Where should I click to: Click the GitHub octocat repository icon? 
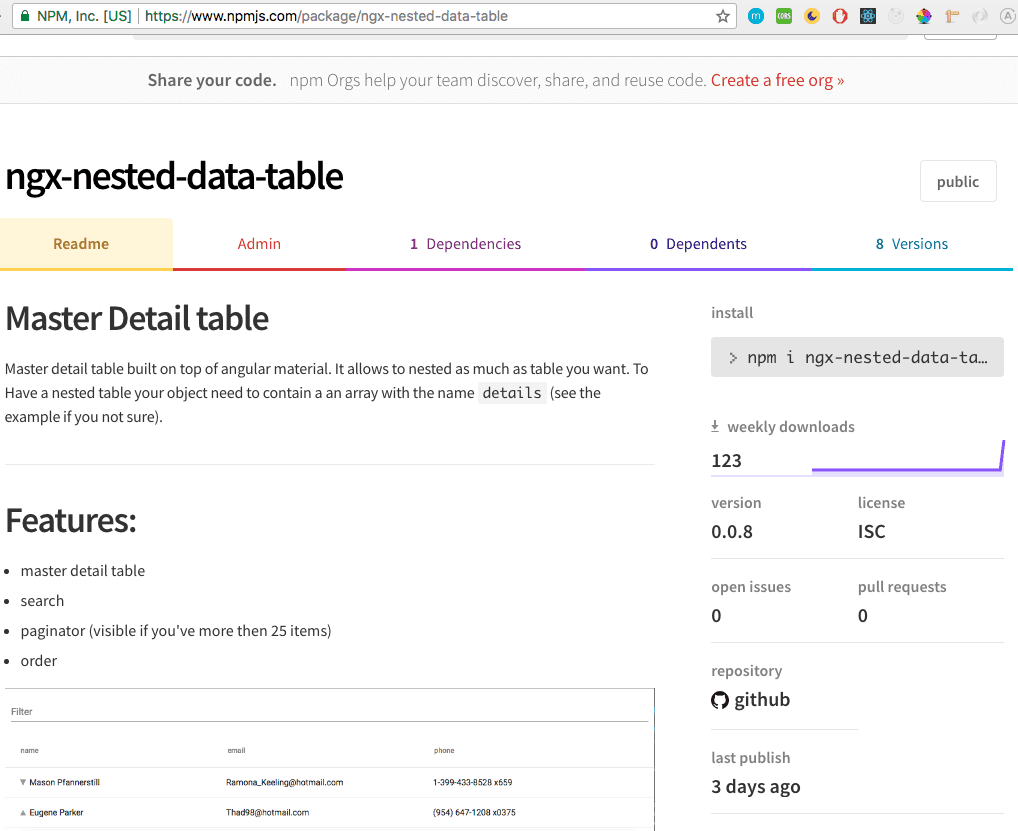[720, 700]
